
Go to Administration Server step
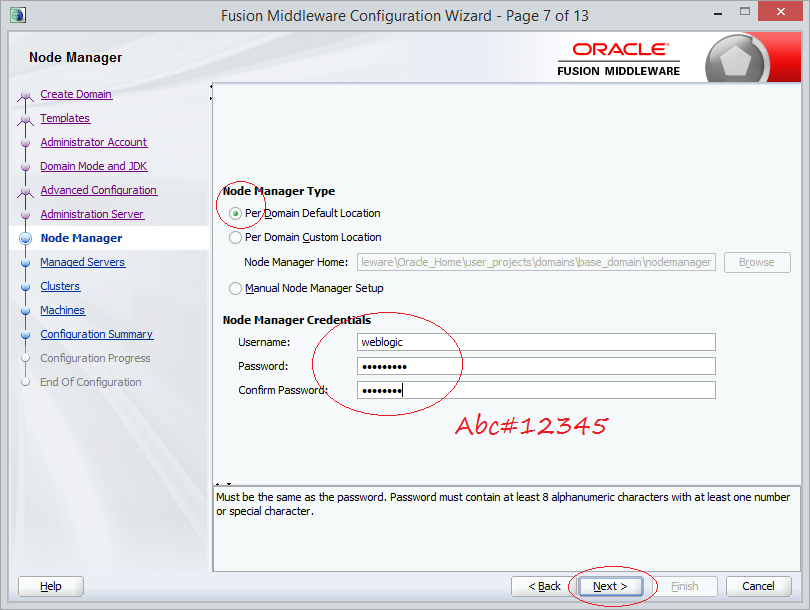click(x=92, y=214)
